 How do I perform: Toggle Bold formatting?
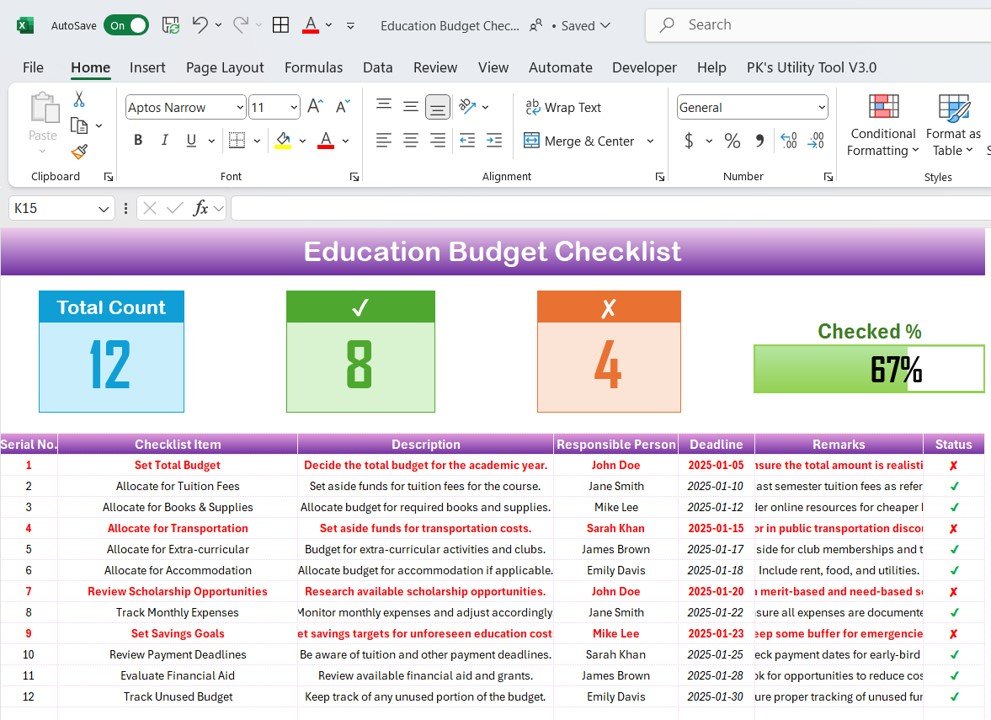138,141
